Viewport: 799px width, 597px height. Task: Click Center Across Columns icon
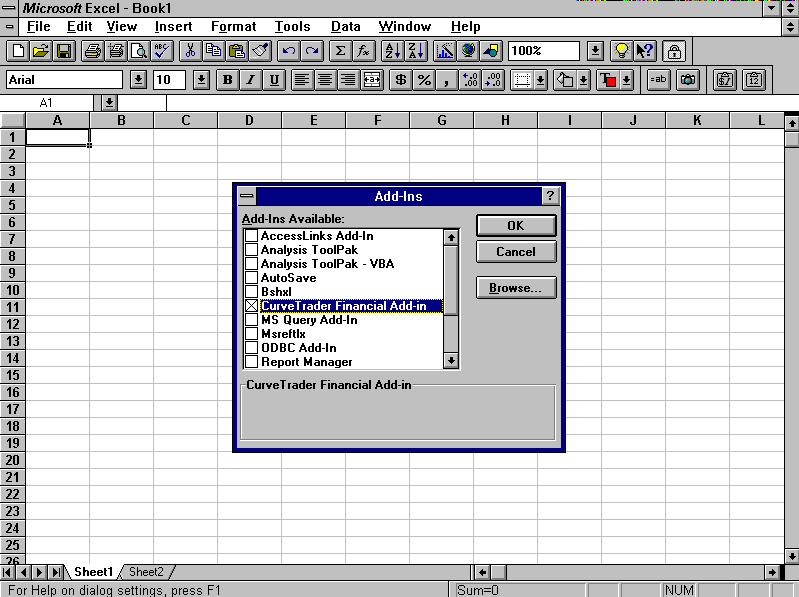pos(372,80)
